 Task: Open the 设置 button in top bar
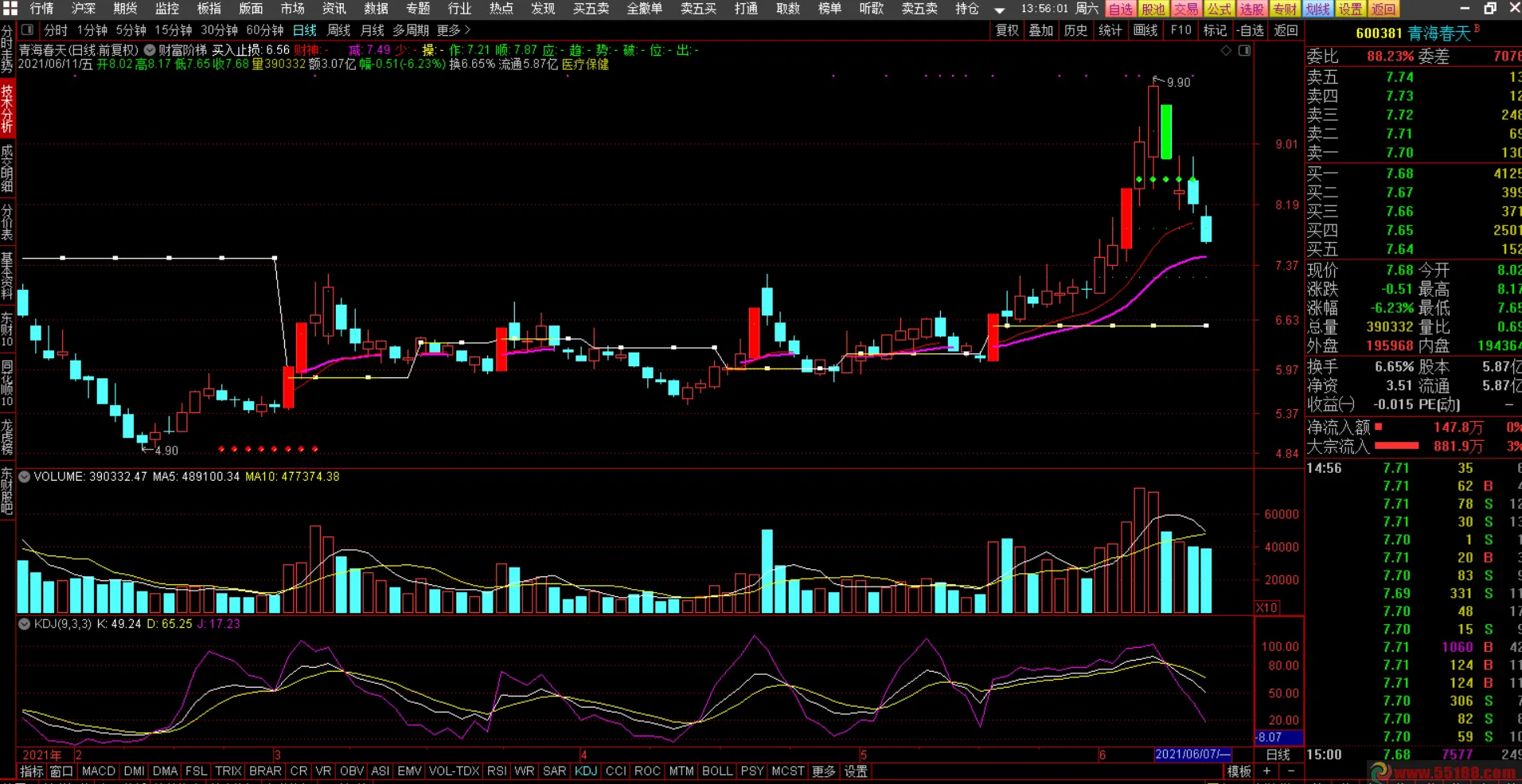1351,10
